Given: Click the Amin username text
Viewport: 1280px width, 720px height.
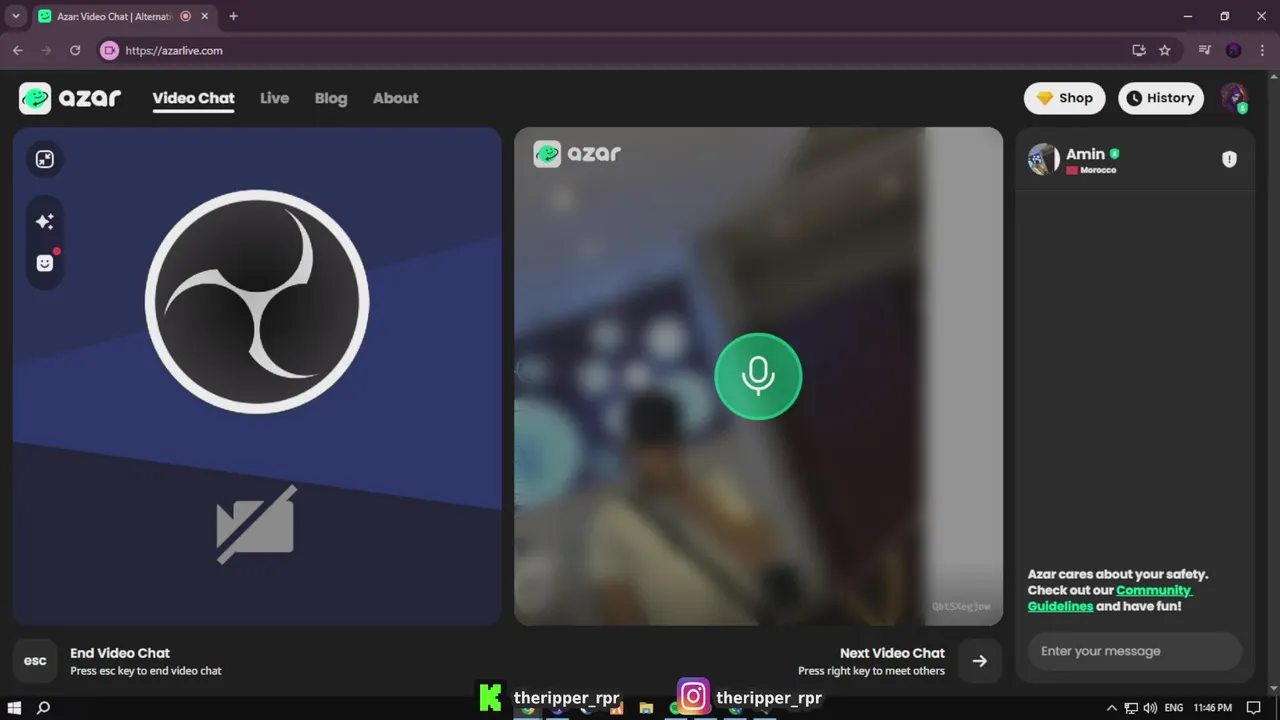Looking at the screenshot, I should [1085, 154].
